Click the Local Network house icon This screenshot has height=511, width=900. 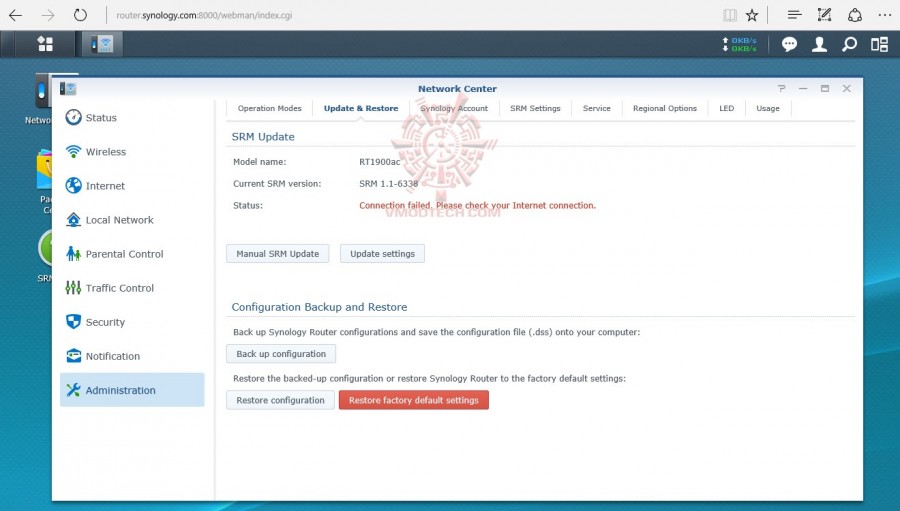(x=73, y=220)
